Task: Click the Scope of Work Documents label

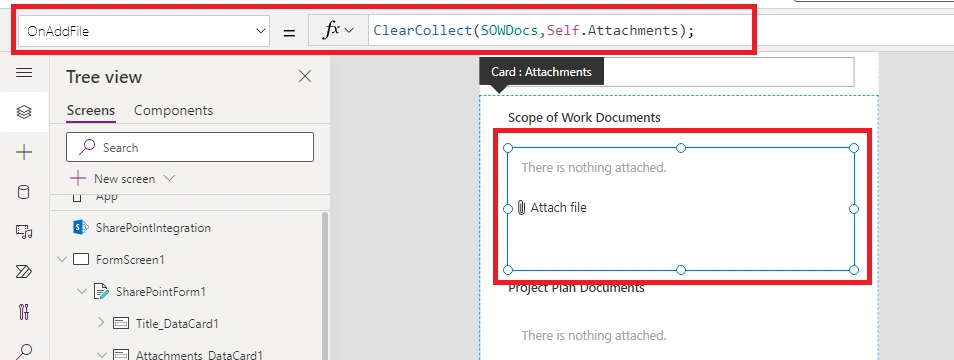Action: tap(584, 117)
